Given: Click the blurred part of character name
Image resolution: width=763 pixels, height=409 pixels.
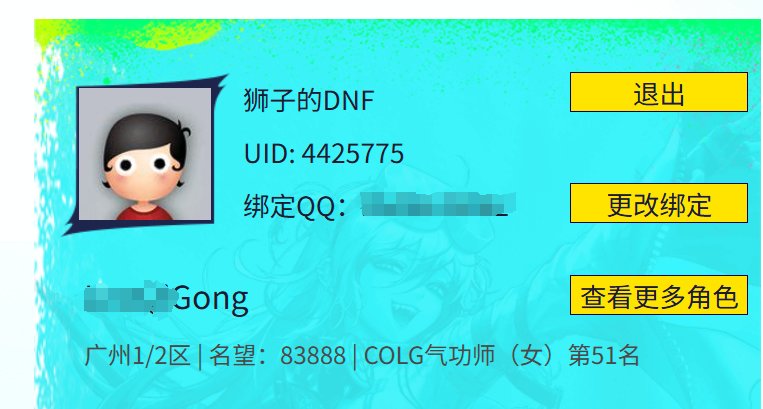Looking at the screenshot, I should click(x=127, y=297).
